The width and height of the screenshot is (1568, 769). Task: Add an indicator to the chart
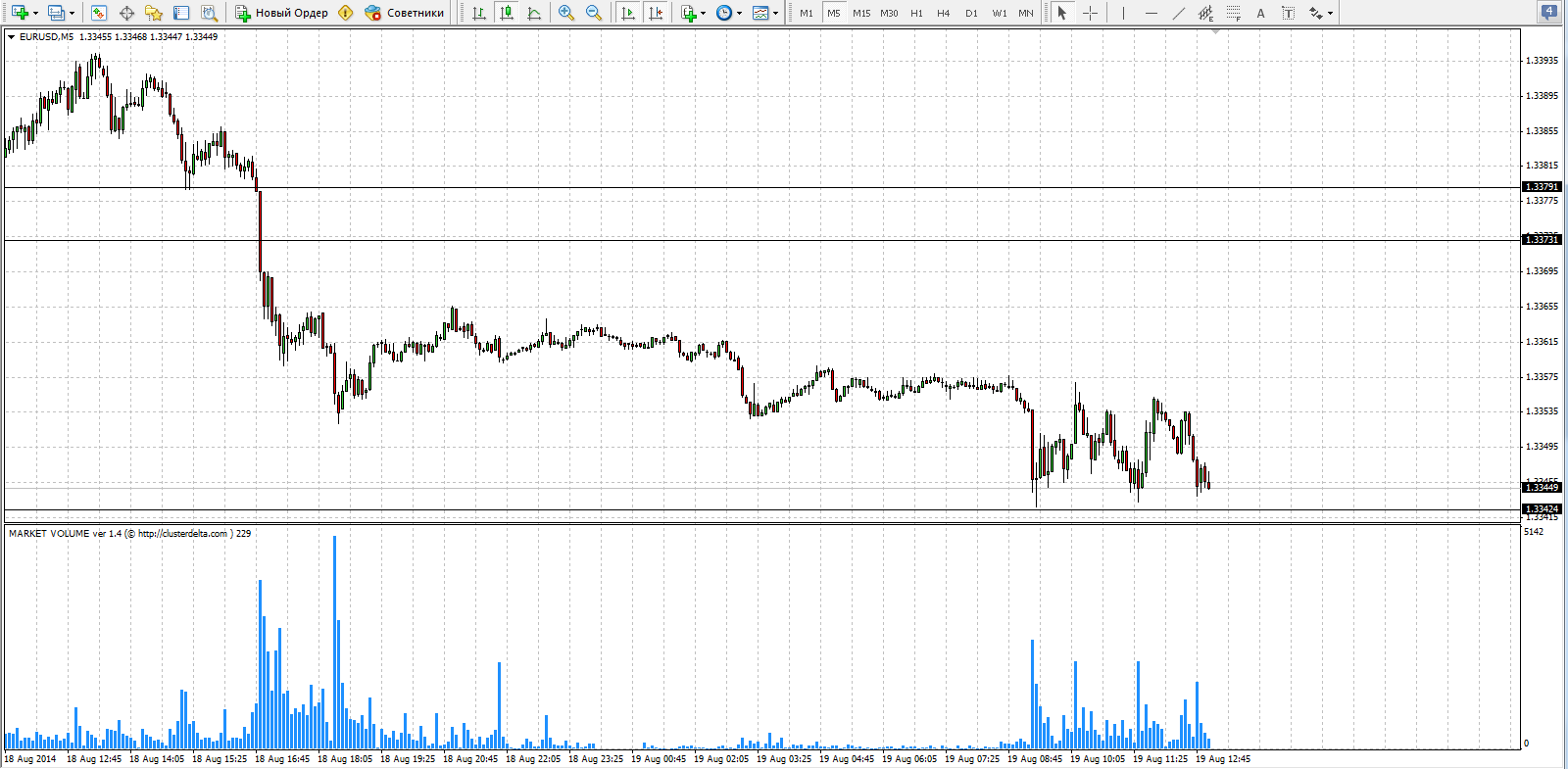(x=689, y=13)
